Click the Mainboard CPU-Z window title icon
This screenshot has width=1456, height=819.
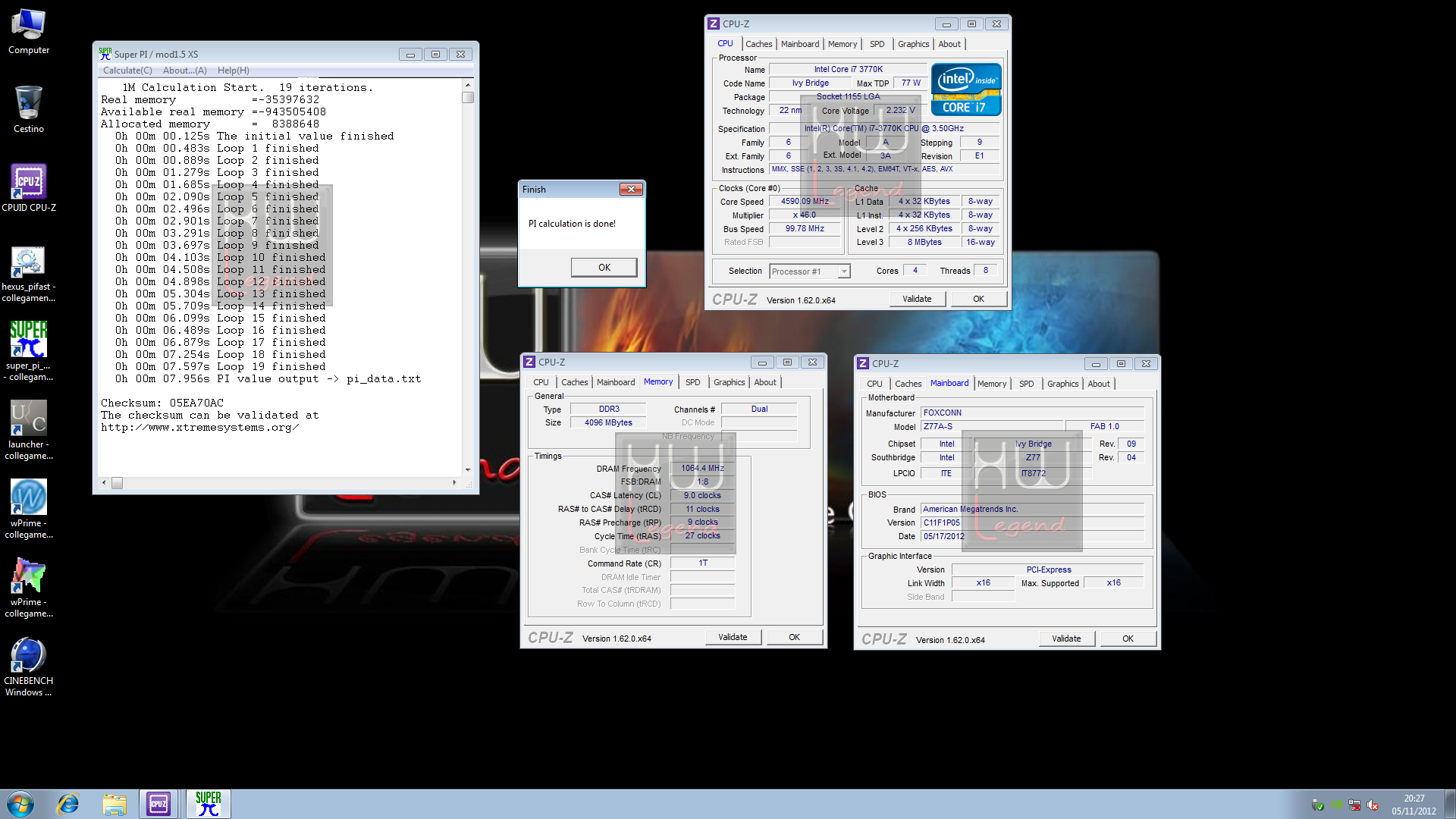click(863, 364)
